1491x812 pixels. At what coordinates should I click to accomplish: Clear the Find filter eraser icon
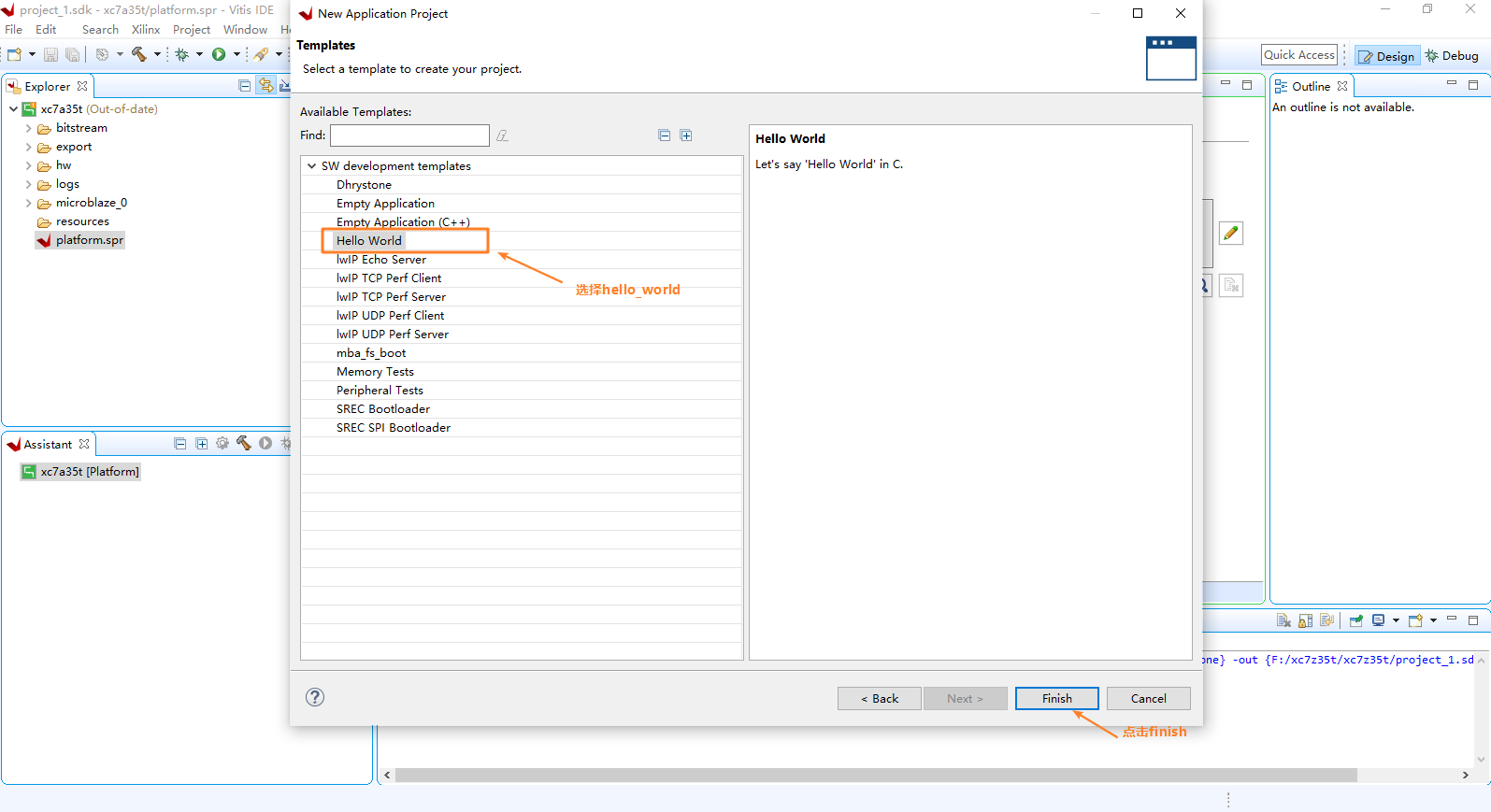point(502,135)
